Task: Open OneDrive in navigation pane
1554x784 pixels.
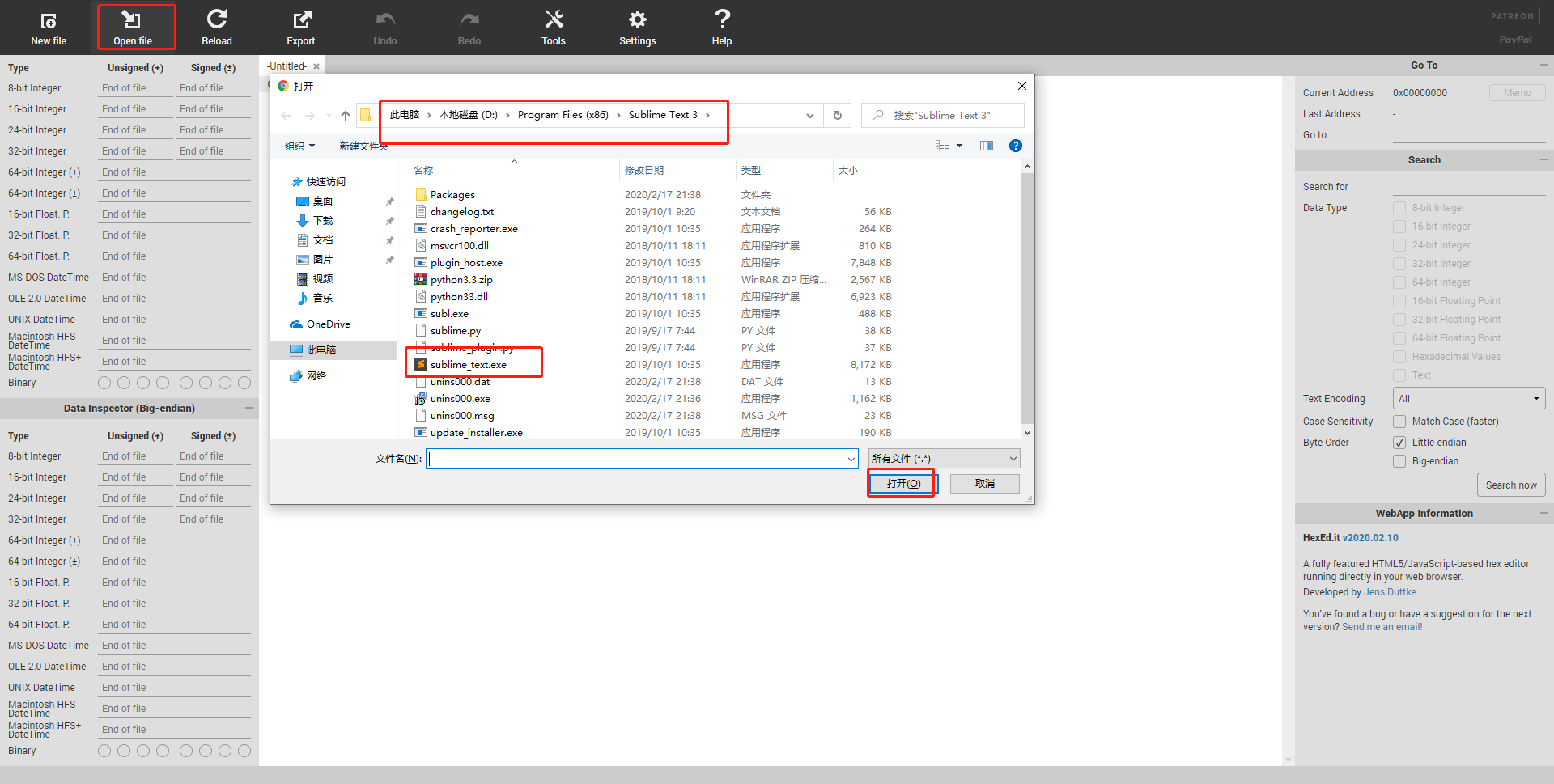Action: click(329, 324)
